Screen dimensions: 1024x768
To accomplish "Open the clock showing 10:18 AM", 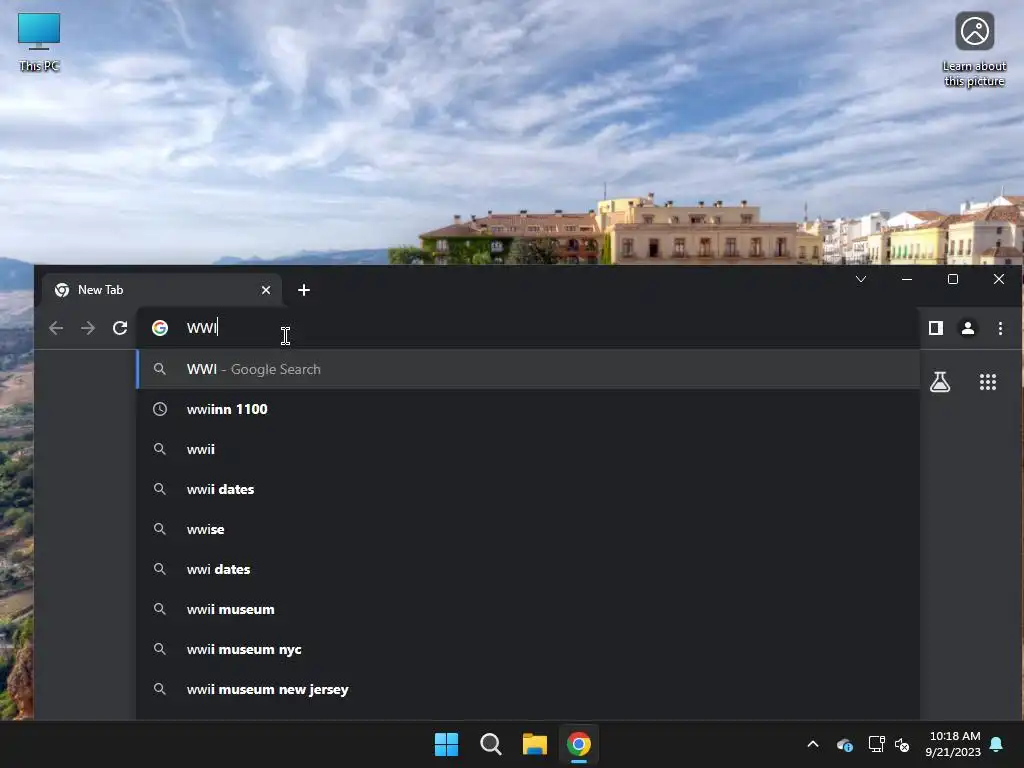I will click(953, 744).
